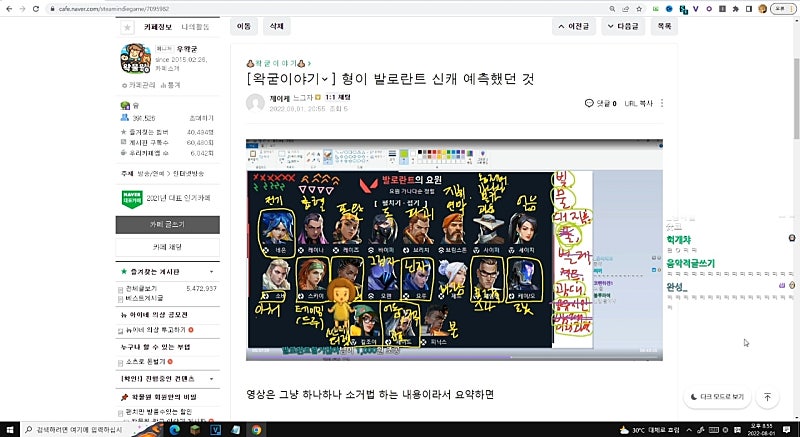This screenshot has width=800, height=437.
Task: Show hidden tray icons with the chevron
Action: point(690,430)
